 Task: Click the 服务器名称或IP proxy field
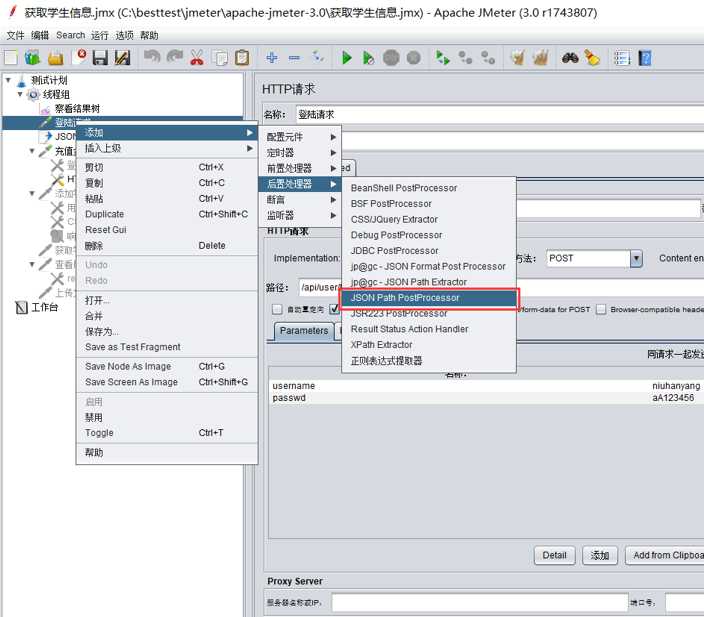(x=480, y=603)
